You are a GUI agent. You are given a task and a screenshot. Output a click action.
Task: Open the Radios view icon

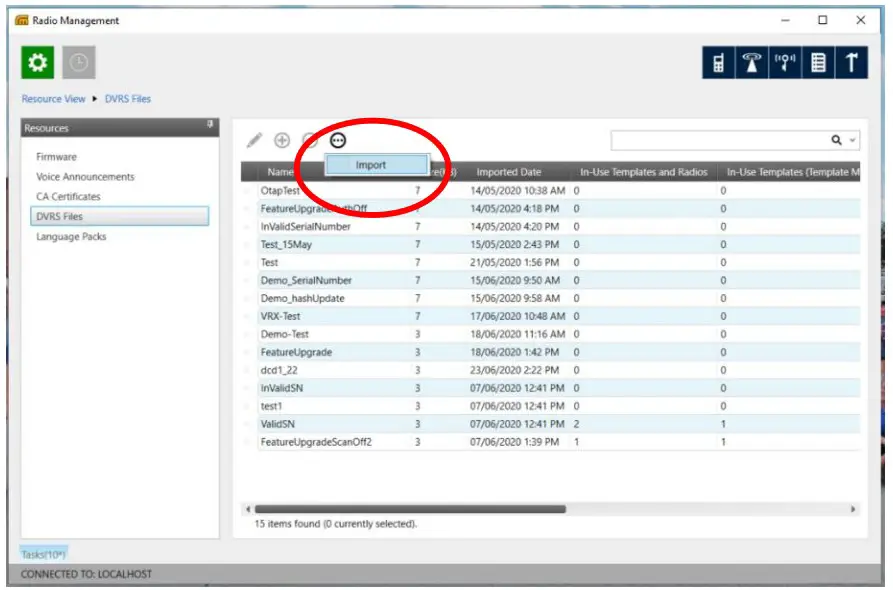716,61
